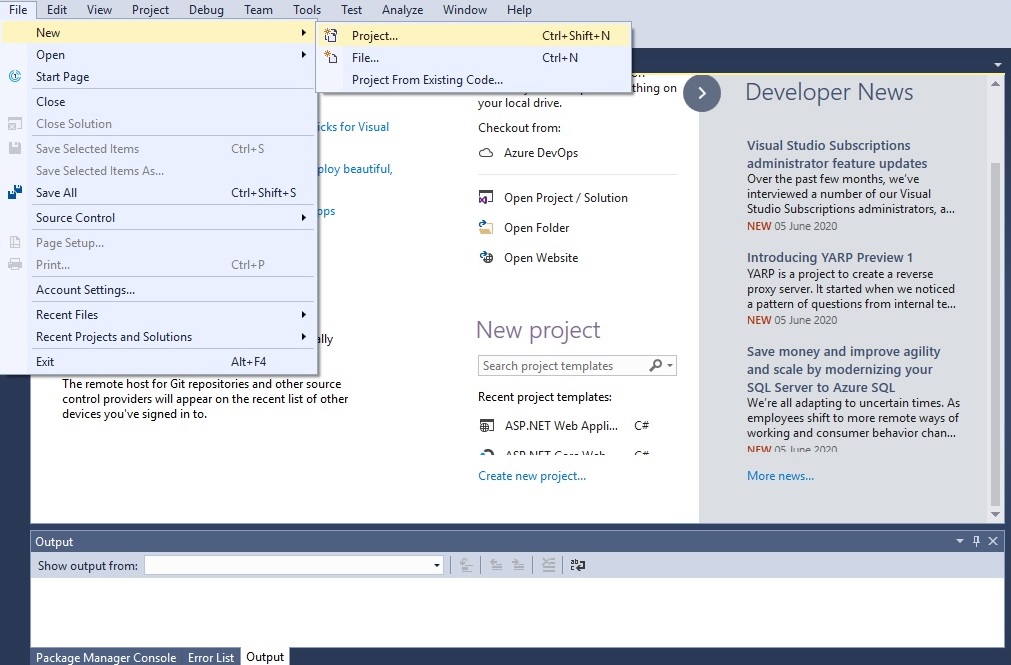Pin the Output panel with auto-hide

pyautogui.click(x=976, y=541)
